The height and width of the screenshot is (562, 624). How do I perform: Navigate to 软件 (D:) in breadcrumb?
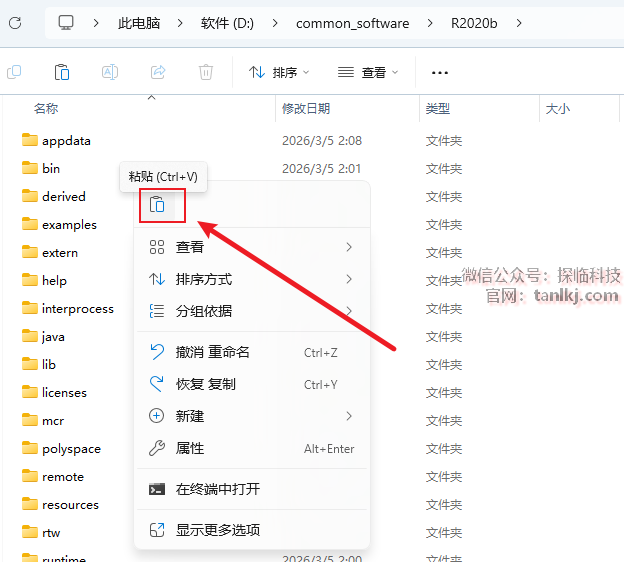227,23
